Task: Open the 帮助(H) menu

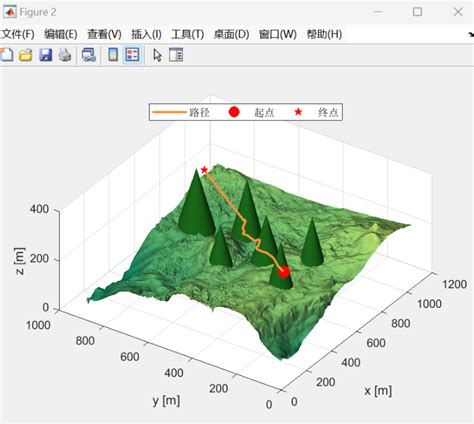Action: [324, 34]
